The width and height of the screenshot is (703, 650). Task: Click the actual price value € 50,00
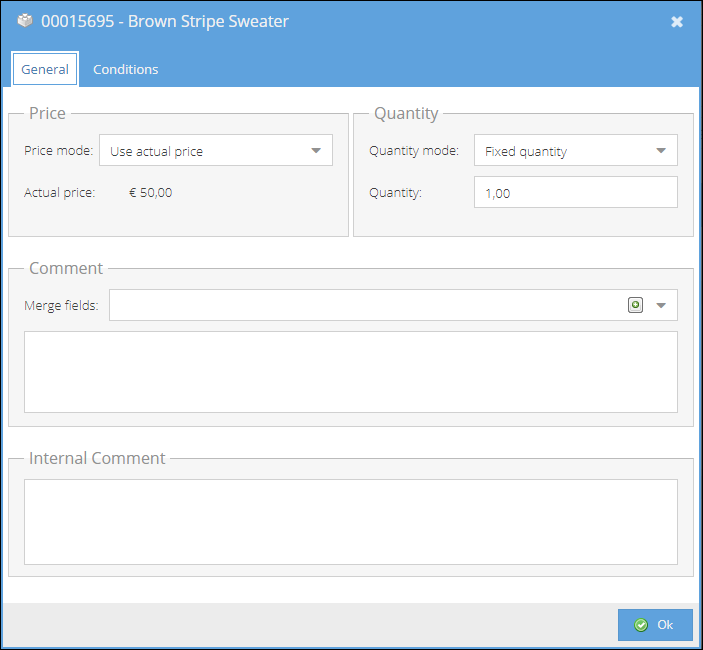click(151, 193)
